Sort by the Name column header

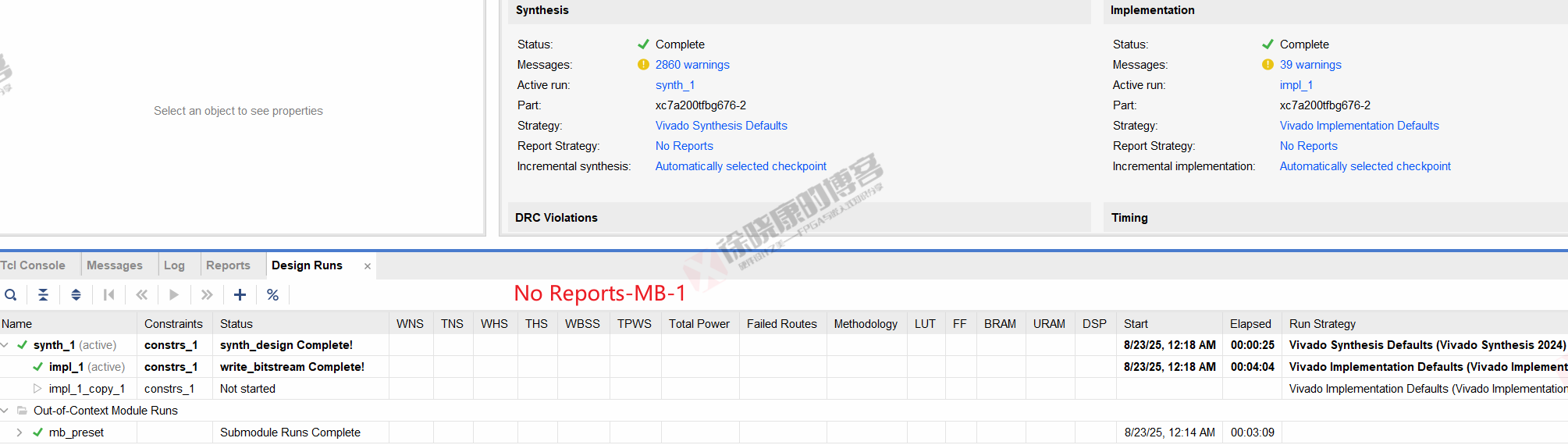click(68, 324)
